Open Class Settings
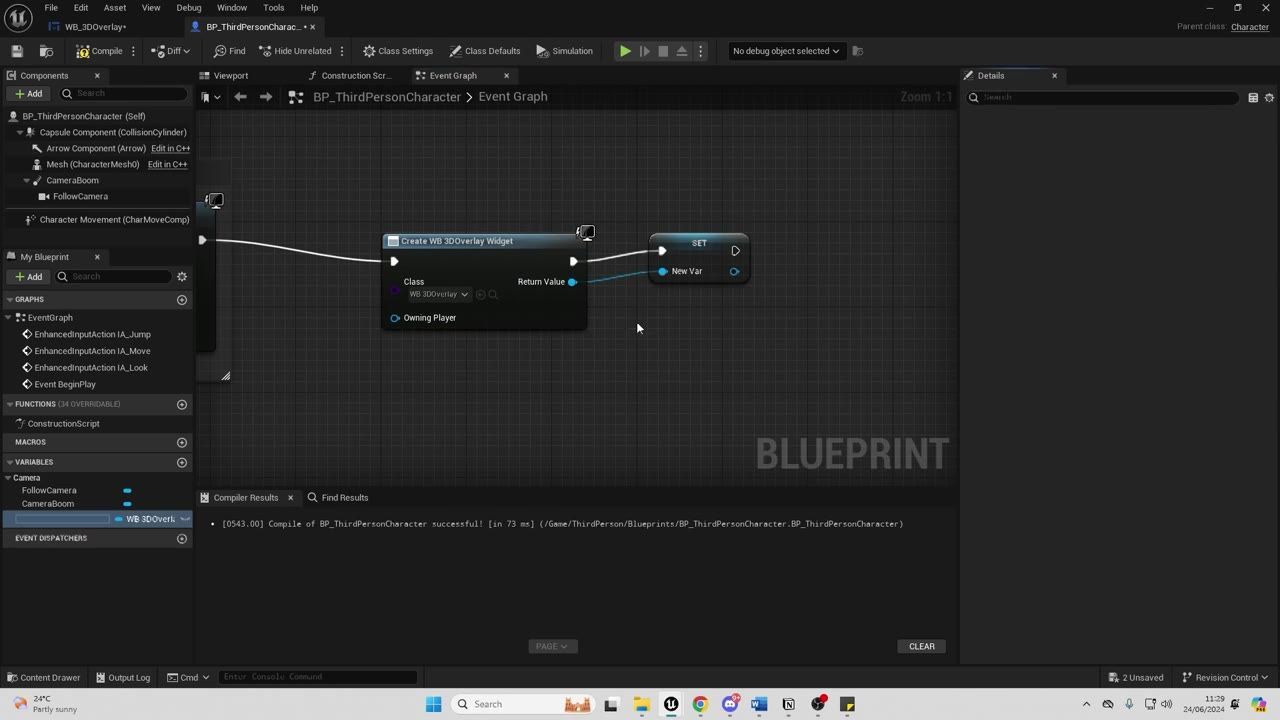 coord(398,51)
